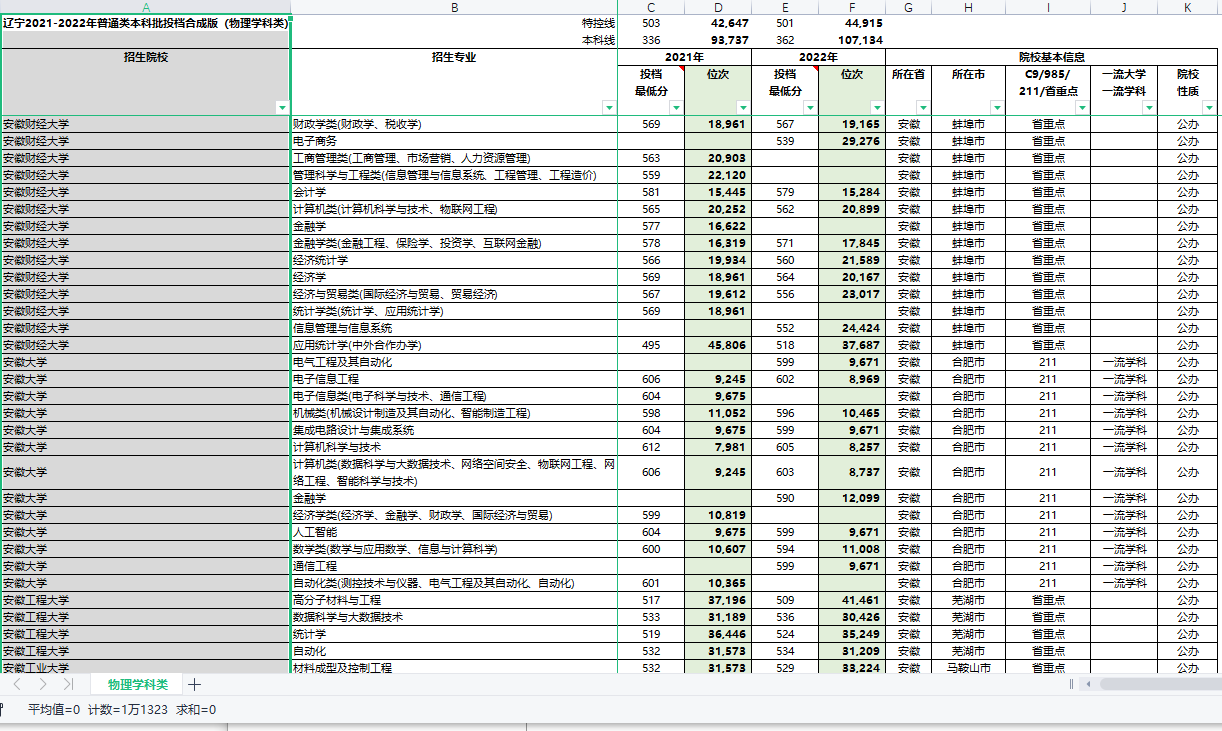
Task: Open C9/985/211/省重点 filter dropdown
Action: point(1082,107)
